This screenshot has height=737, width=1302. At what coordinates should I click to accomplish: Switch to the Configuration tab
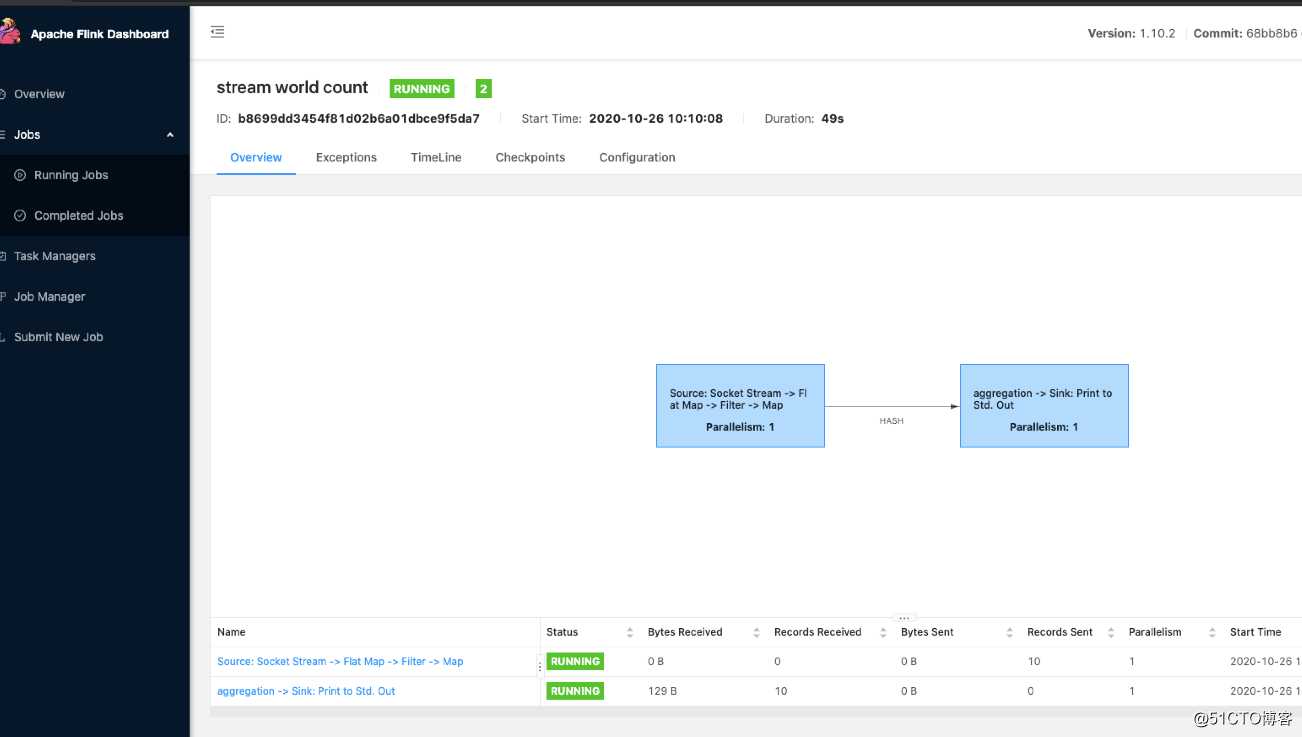click(637, 157)
